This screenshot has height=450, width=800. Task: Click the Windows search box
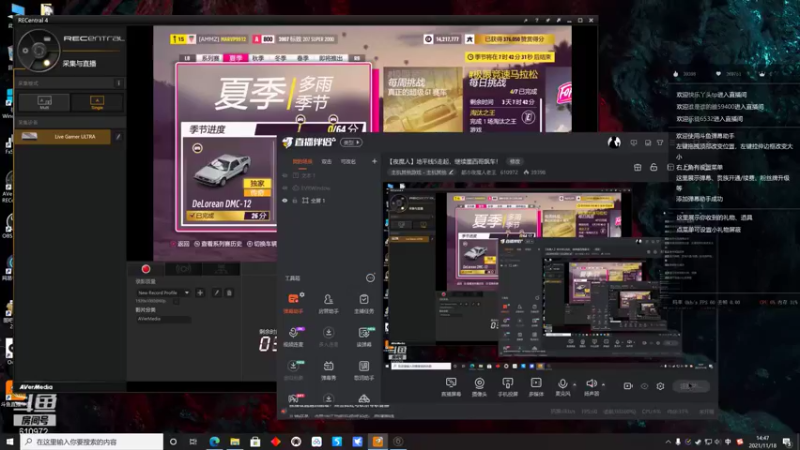pos(92,441)
